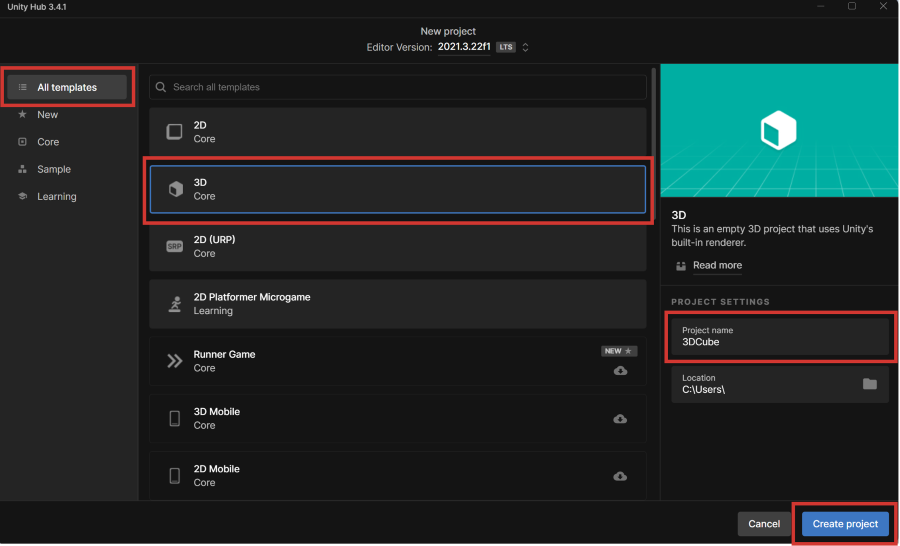Screen dimensions: 900x546
Task: Open the Editor Version selector dropdown
Action: (x=525, y=47)
